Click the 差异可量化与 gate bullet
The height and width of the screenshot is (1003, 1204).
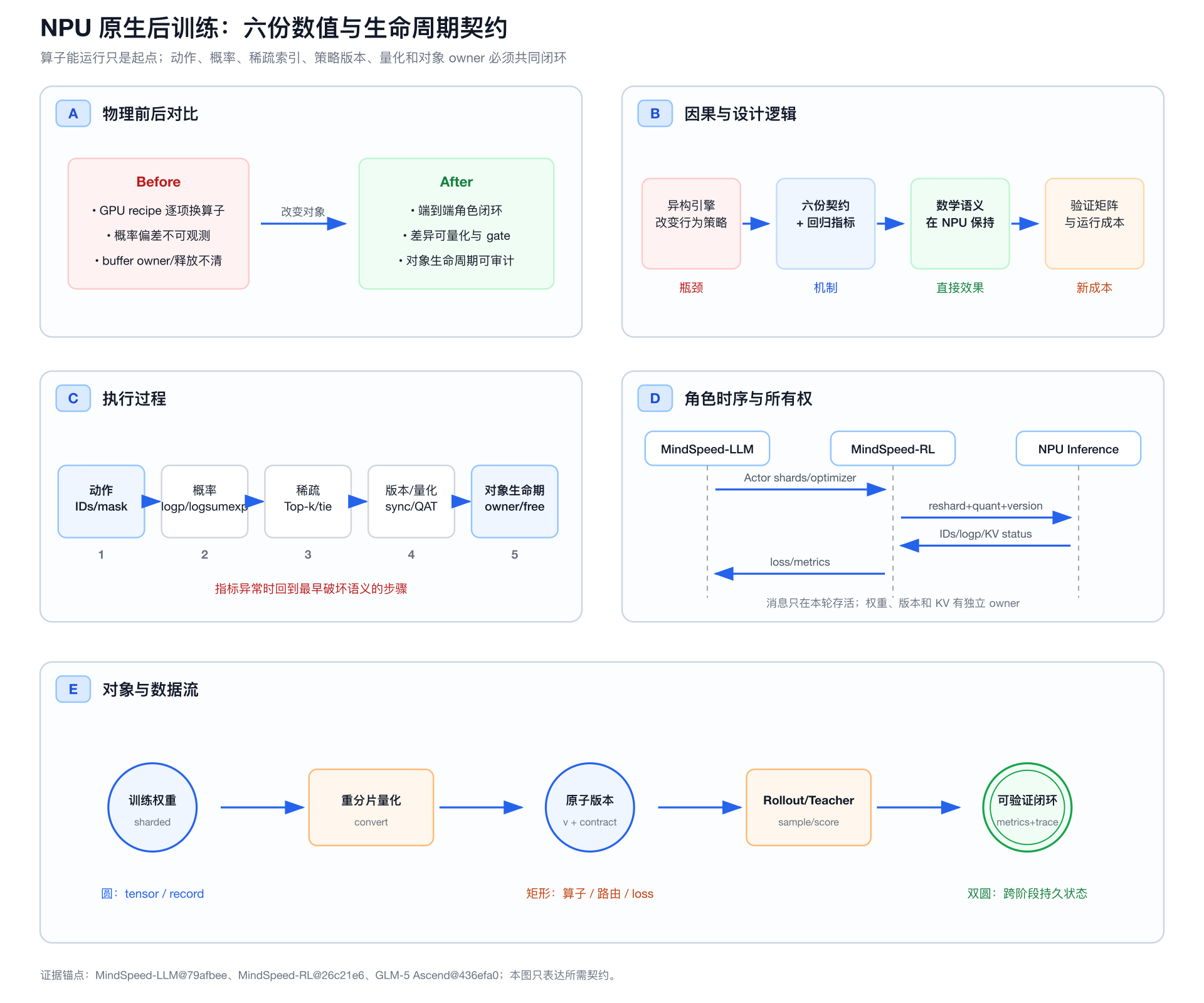pyautogui.click(x=457, y=236)
